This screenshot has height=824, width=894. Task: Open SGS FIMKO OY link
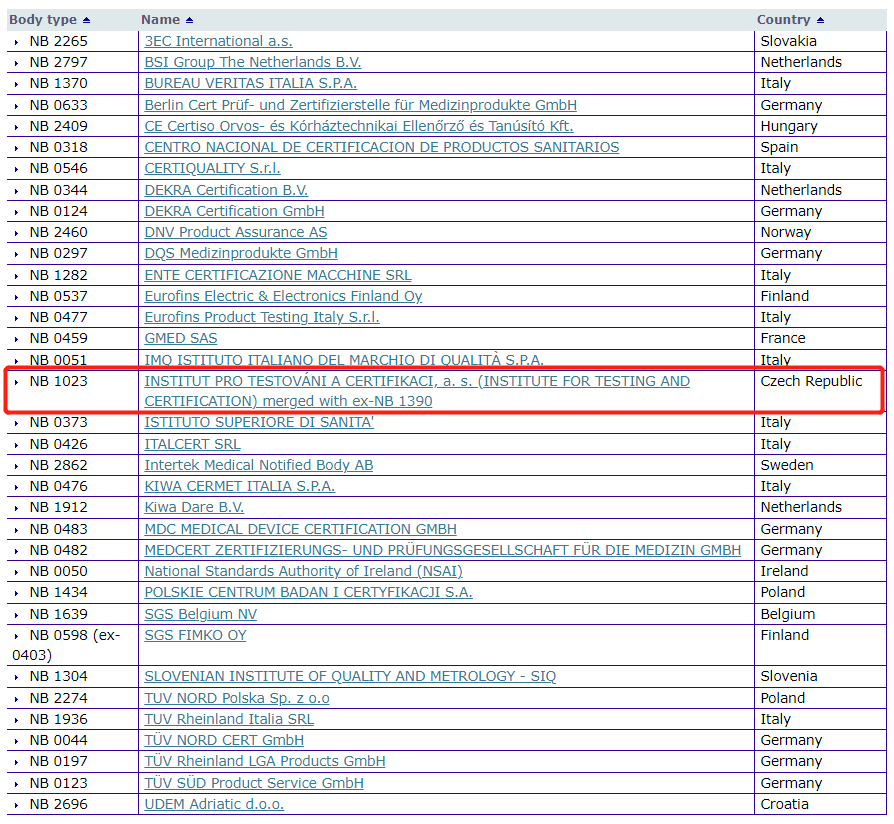195,635
